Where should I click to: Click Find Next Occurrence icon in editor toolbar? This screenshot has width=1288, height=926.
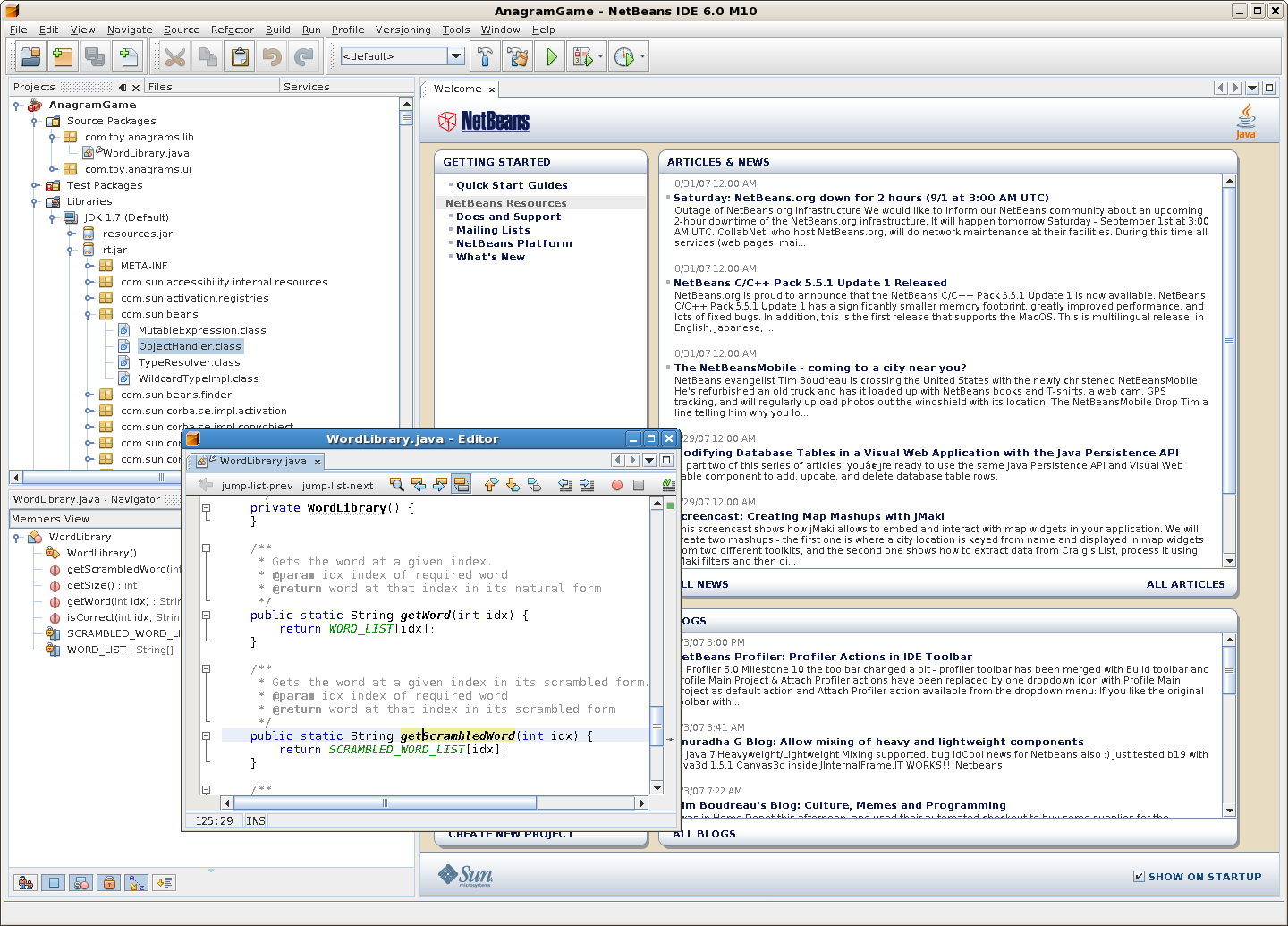coord(440,485)
